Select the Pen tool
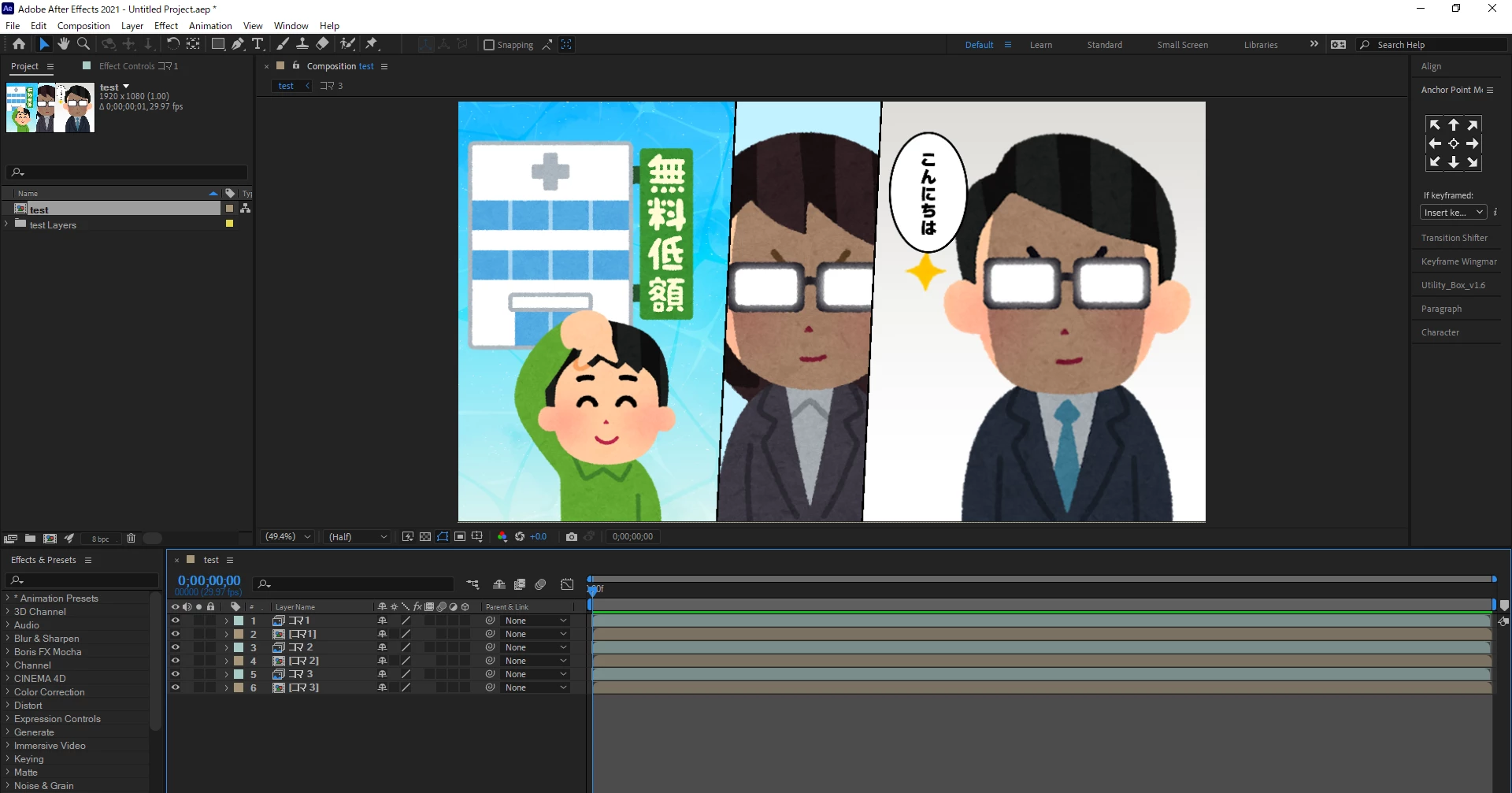Screen dimensions: 1512x793 click(x=238, y=44)
